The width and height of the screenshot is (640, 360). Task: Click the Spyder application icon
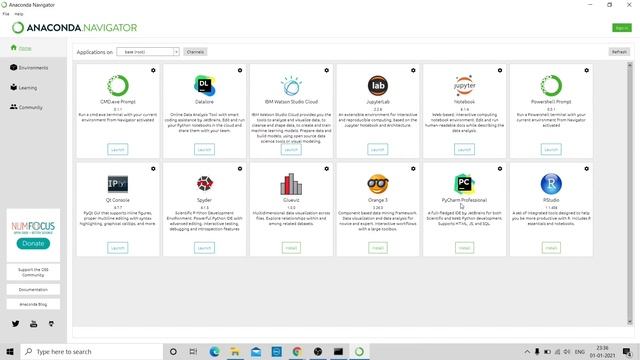pos(204,184)
